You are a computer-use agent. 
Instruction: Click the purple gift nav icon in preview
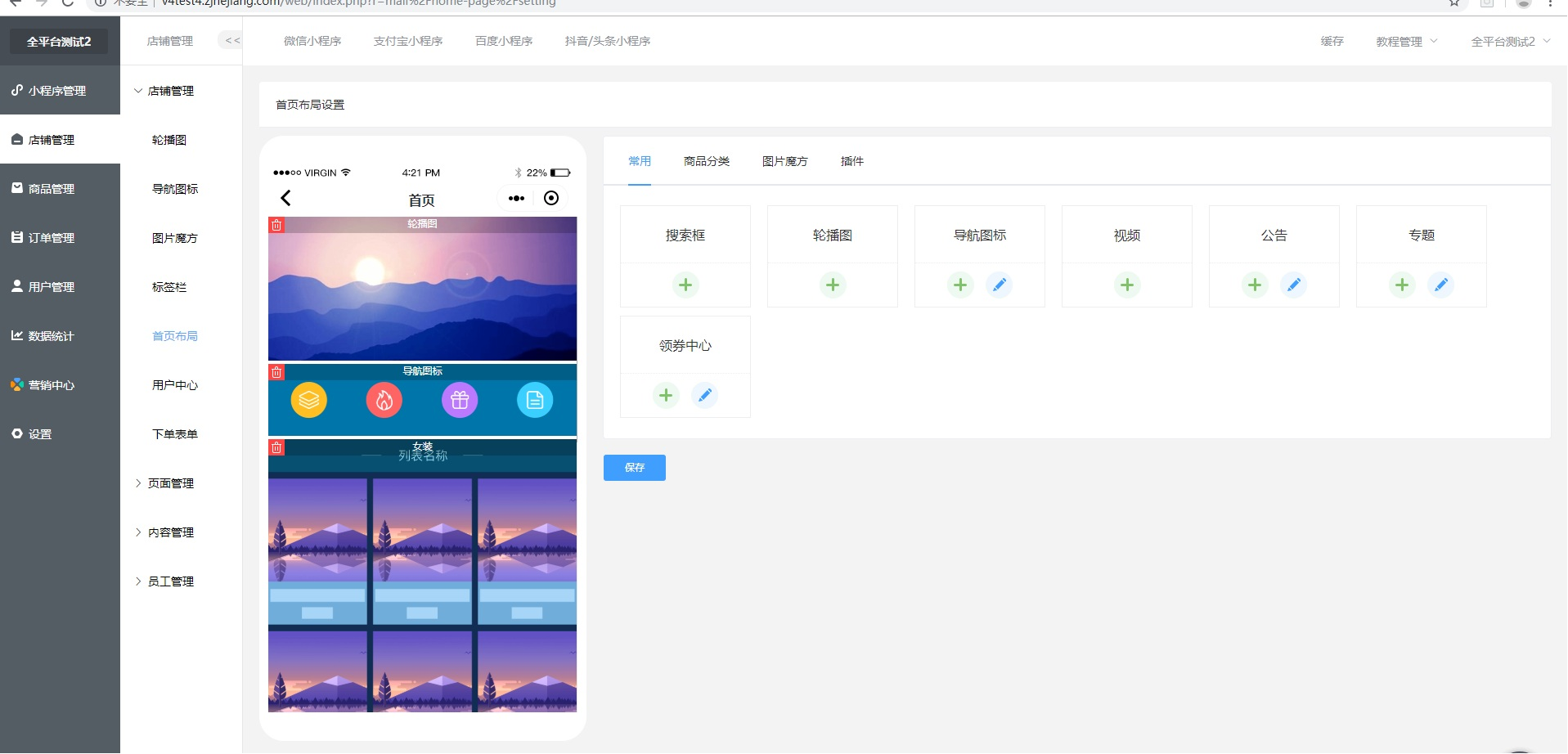tap(460, 400)
